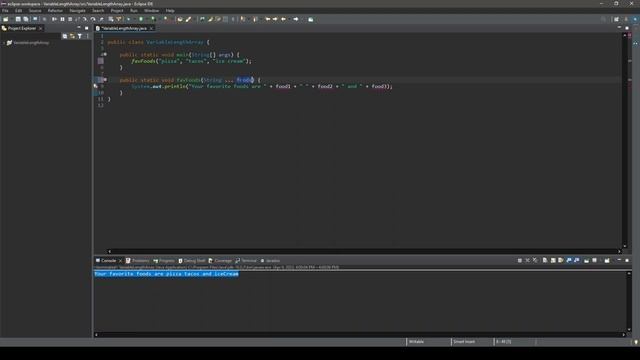Toggle Scroll Lock in the console
The width and height of the screenshot is (640, 360).
pyautogui.click(x=553, y=260)
